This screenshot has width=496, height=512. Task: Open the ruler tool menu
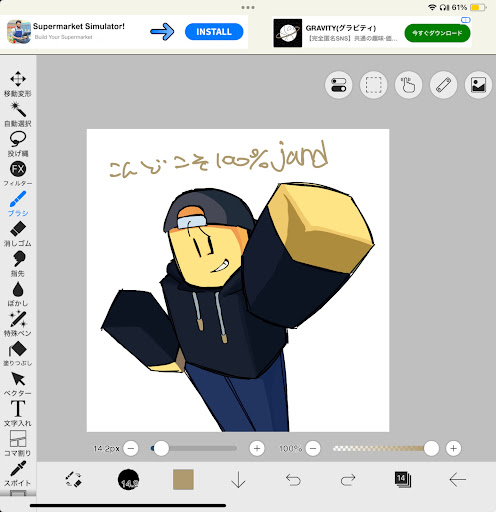(443, 85)
